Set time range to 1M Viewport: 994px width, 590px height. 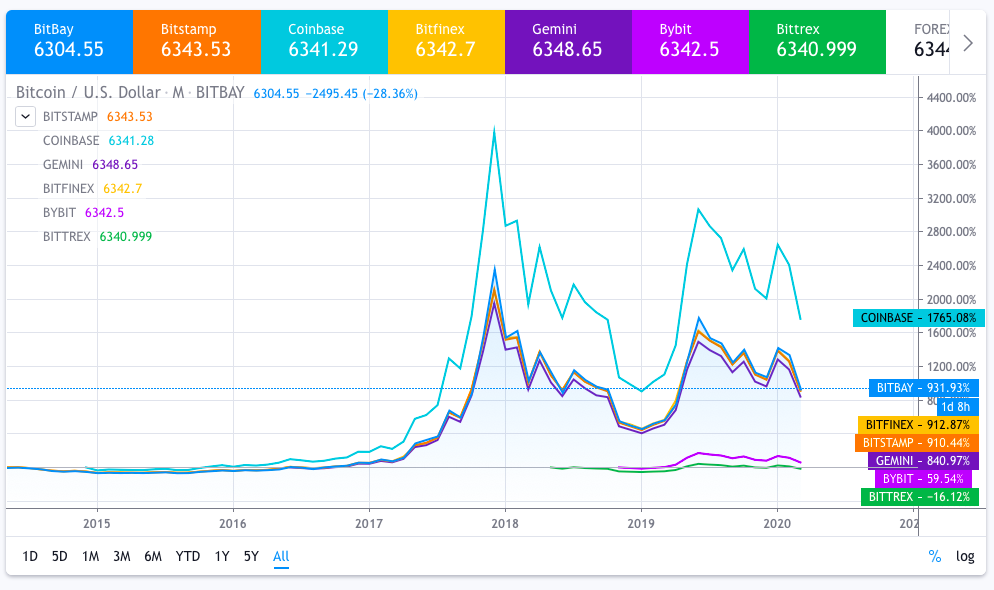click(x=91, y=556)
